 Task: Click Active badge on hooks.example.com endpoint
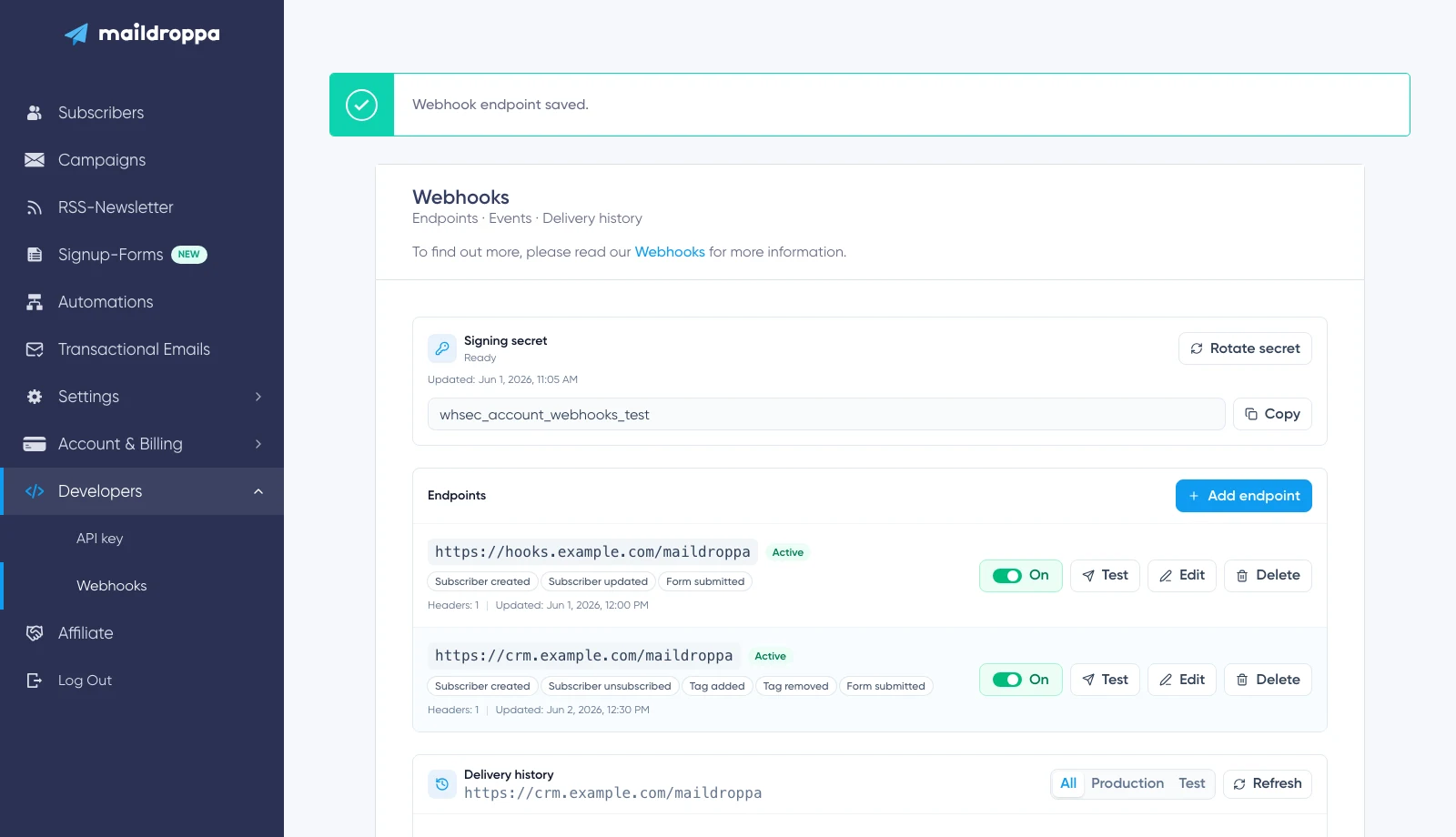pyautogui.click(x=788, y=552)
